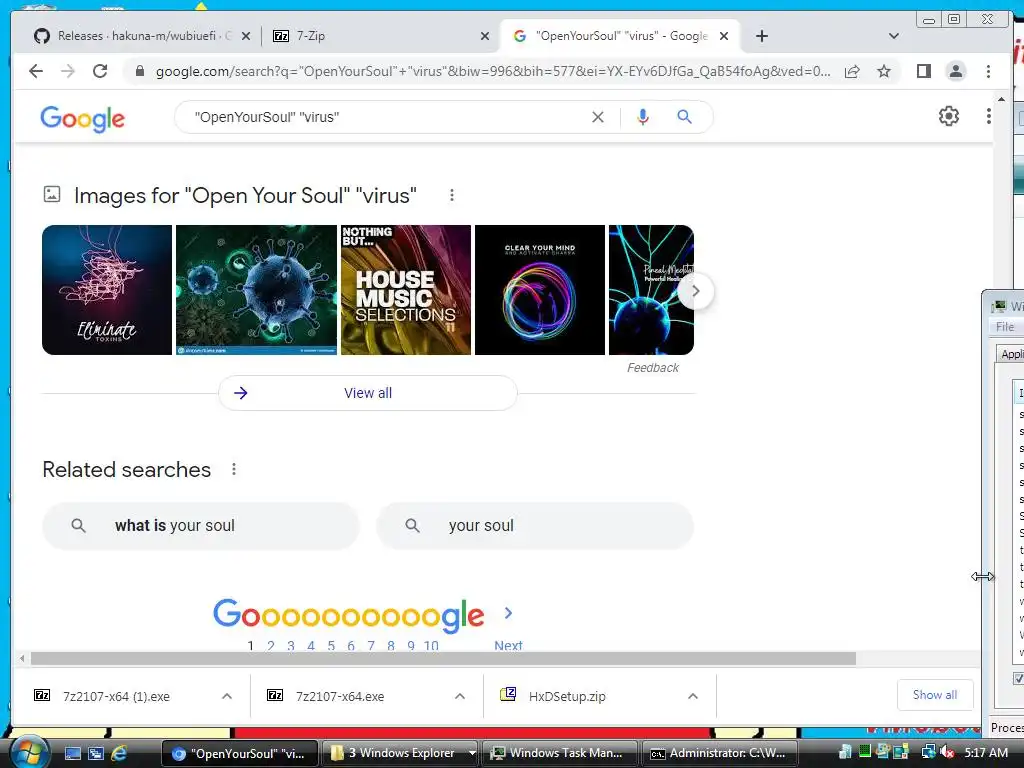Go to results page 10
This screenshot has width=1024, height=768.
pyautogui.click(x=431, y=645)
